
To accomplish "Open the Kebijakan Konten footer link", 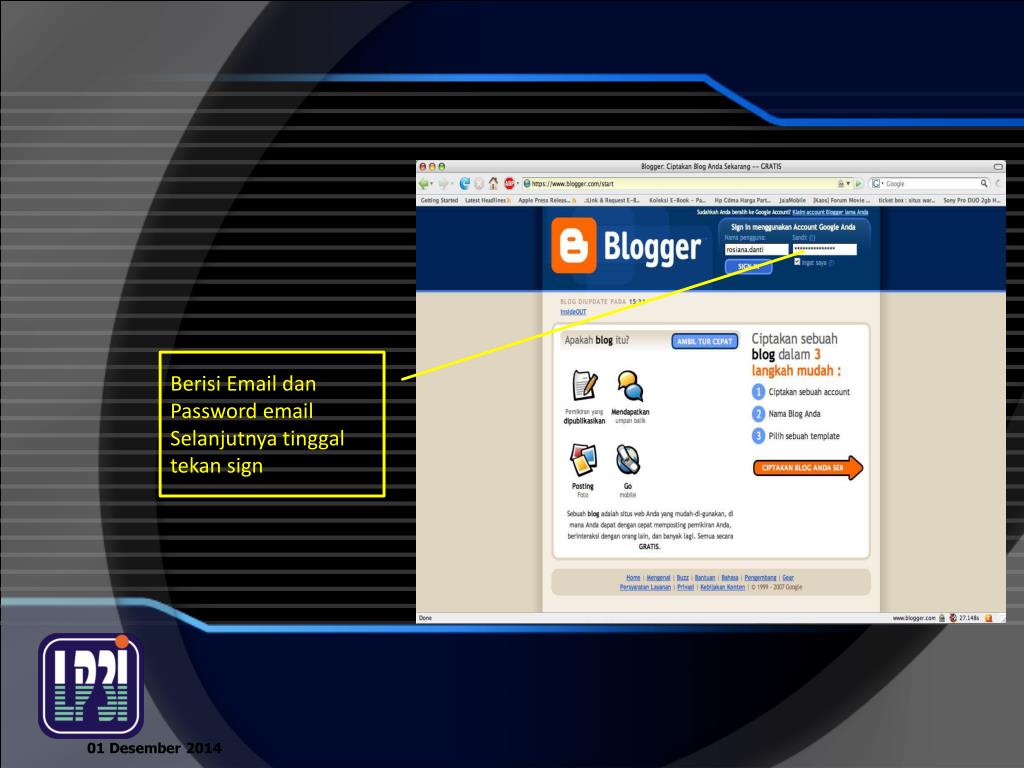I will (x=722, y=587).
